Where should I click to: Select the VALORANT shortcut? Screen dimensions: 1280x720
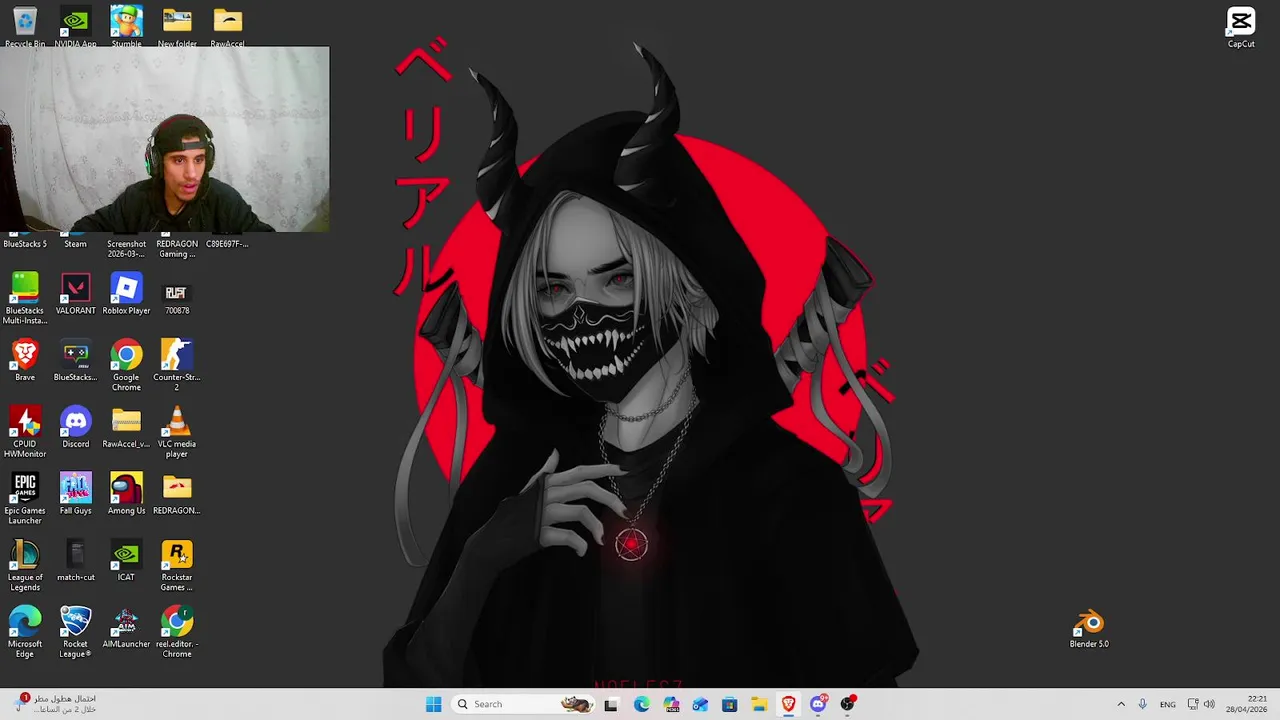pos(75,294)
